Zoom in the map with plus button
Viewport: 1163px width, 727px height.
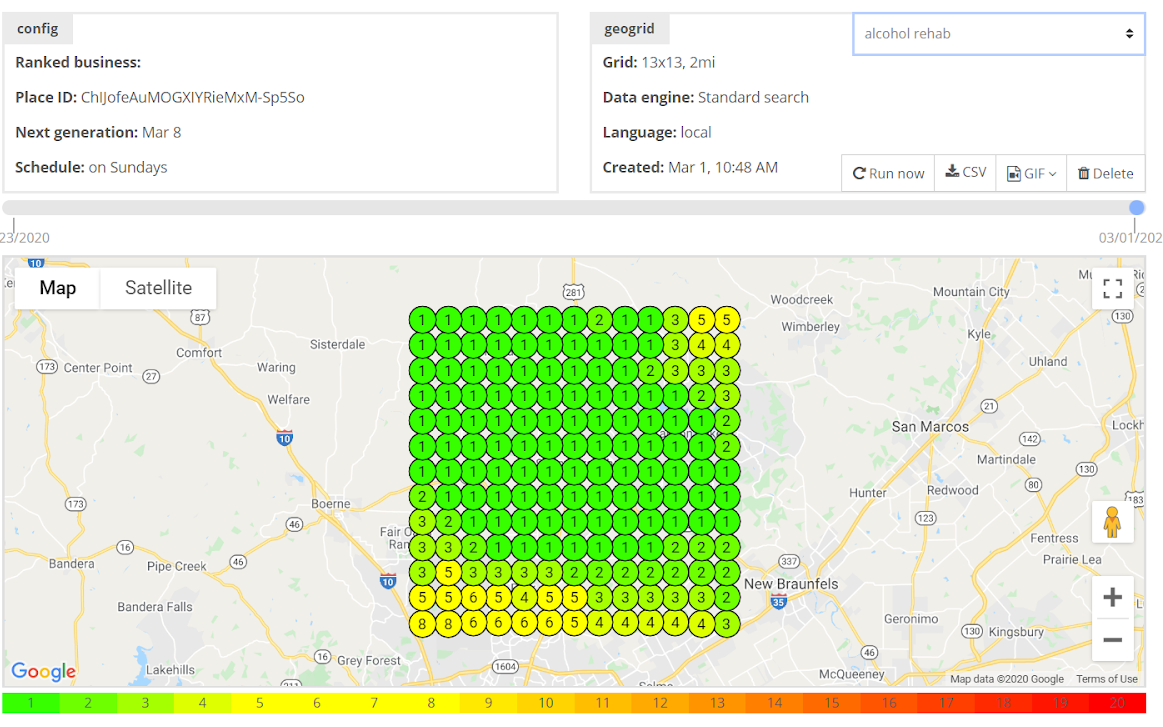click(1112, 598)
